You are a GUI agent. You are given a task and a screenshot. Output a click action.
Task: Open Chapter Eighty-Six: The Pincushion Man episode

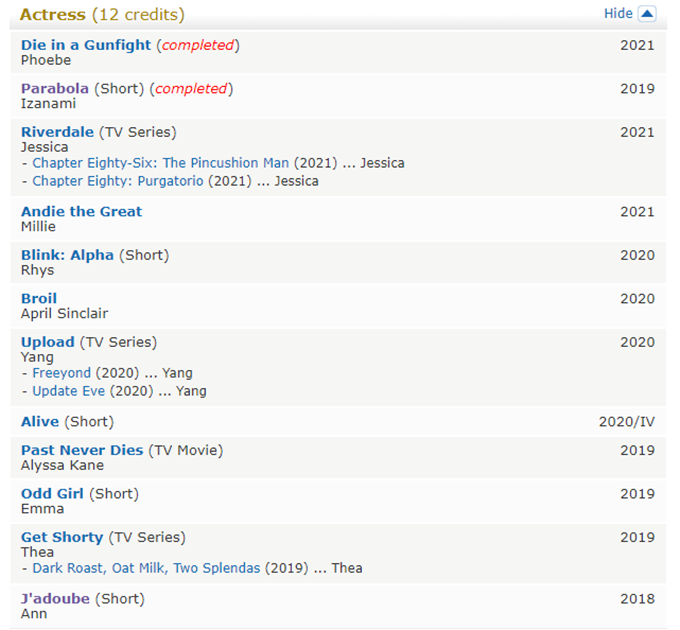pyautogui.click(x=160, y=163)
